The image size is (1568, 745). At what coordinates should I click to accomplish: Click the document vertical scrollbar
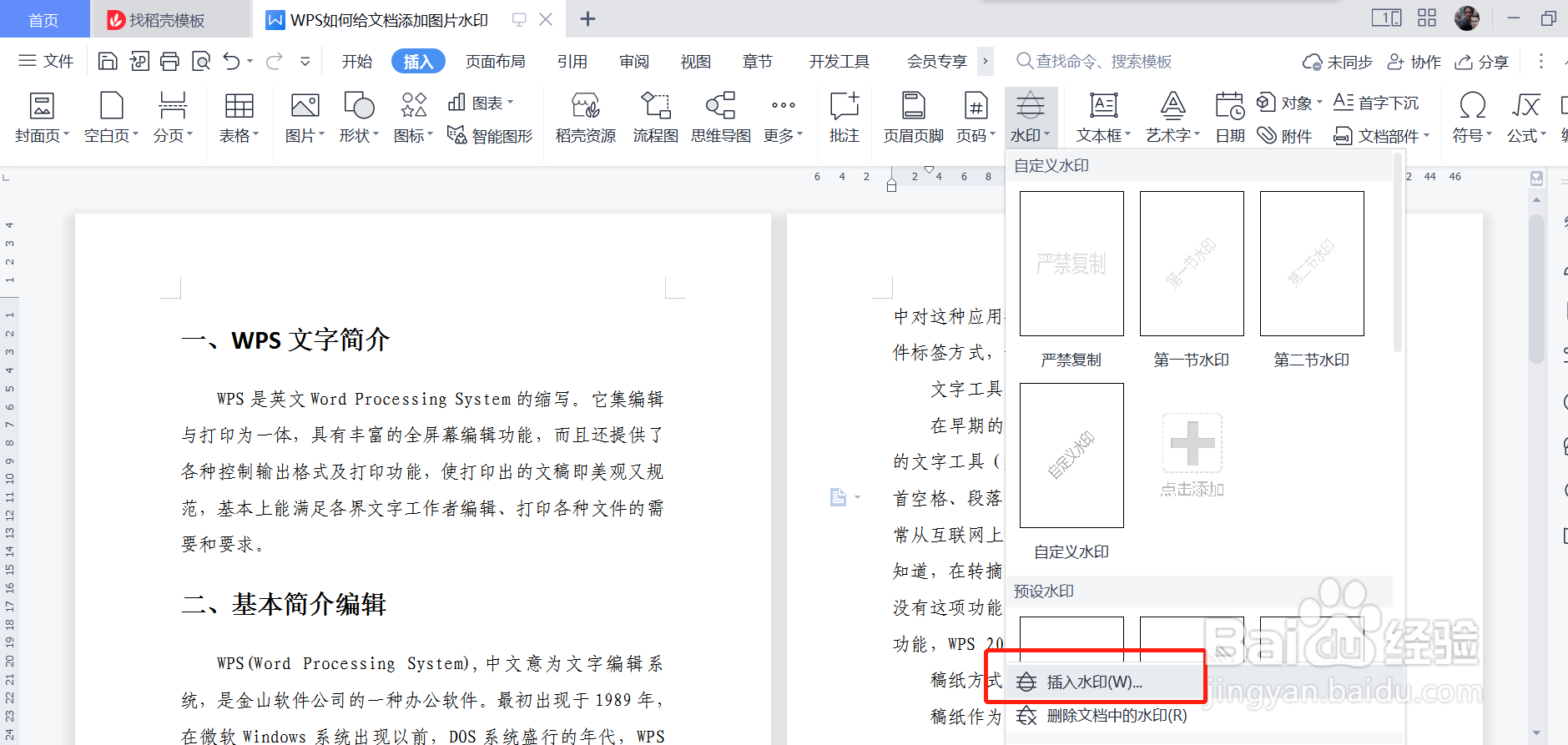point(1536,289)
